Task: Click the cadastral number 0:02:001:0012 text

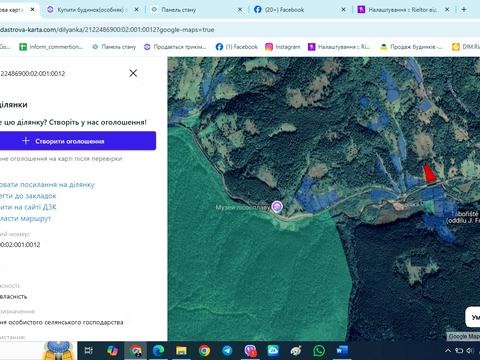Action: (x=20, y=245)
